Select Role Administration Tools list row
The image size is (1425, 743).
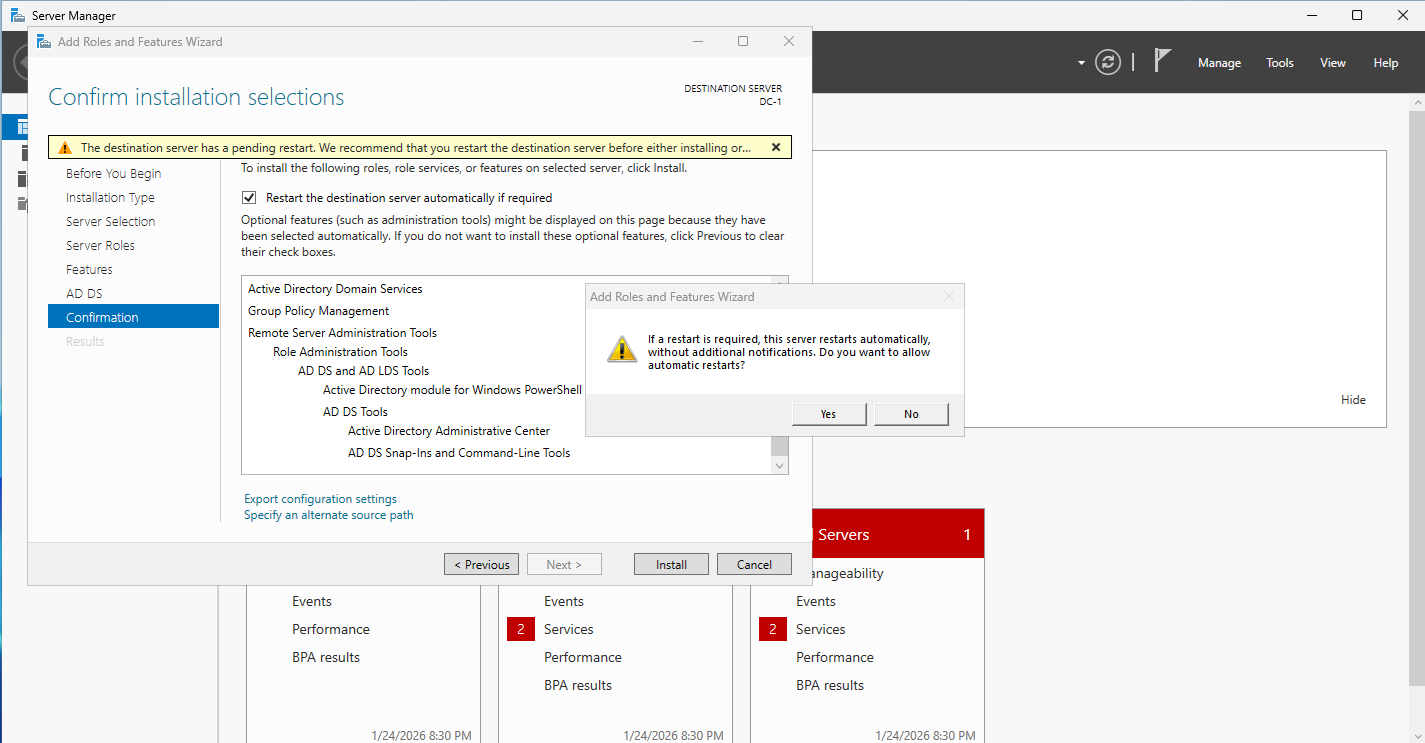[340, 352]
